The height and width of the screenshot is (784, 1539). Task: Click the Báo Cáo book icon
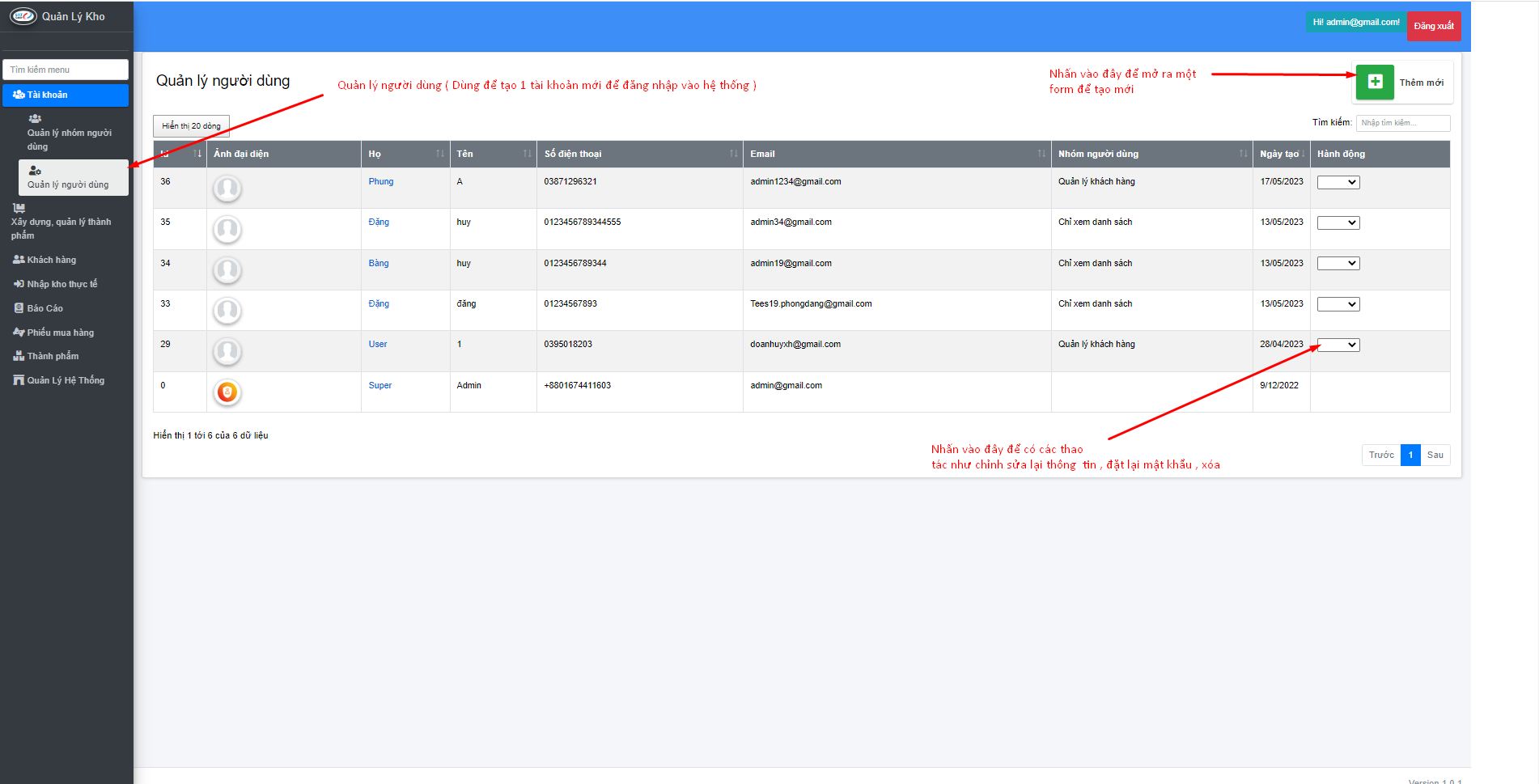click(19, 308)
